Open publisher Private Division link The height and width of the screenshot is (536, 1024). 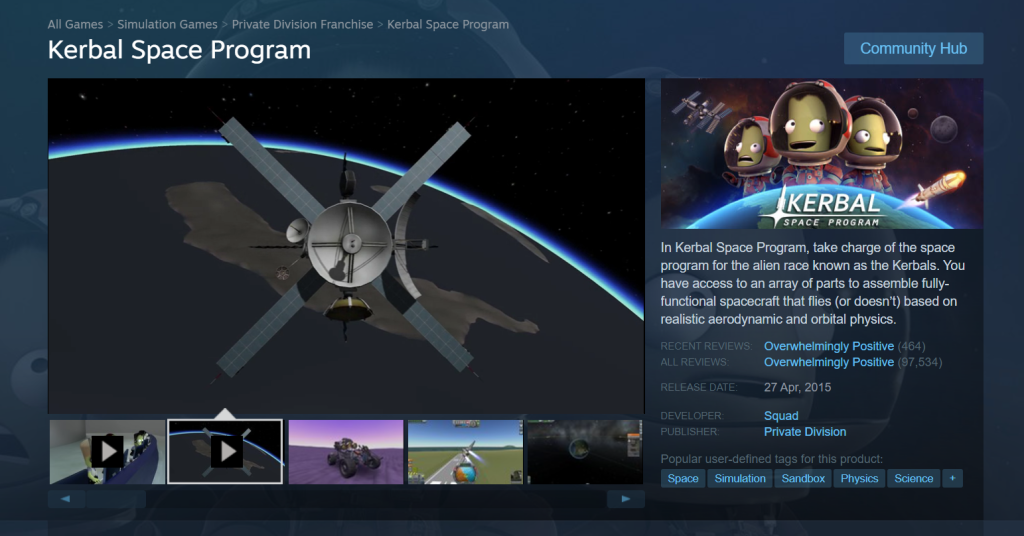coord(805,432)
